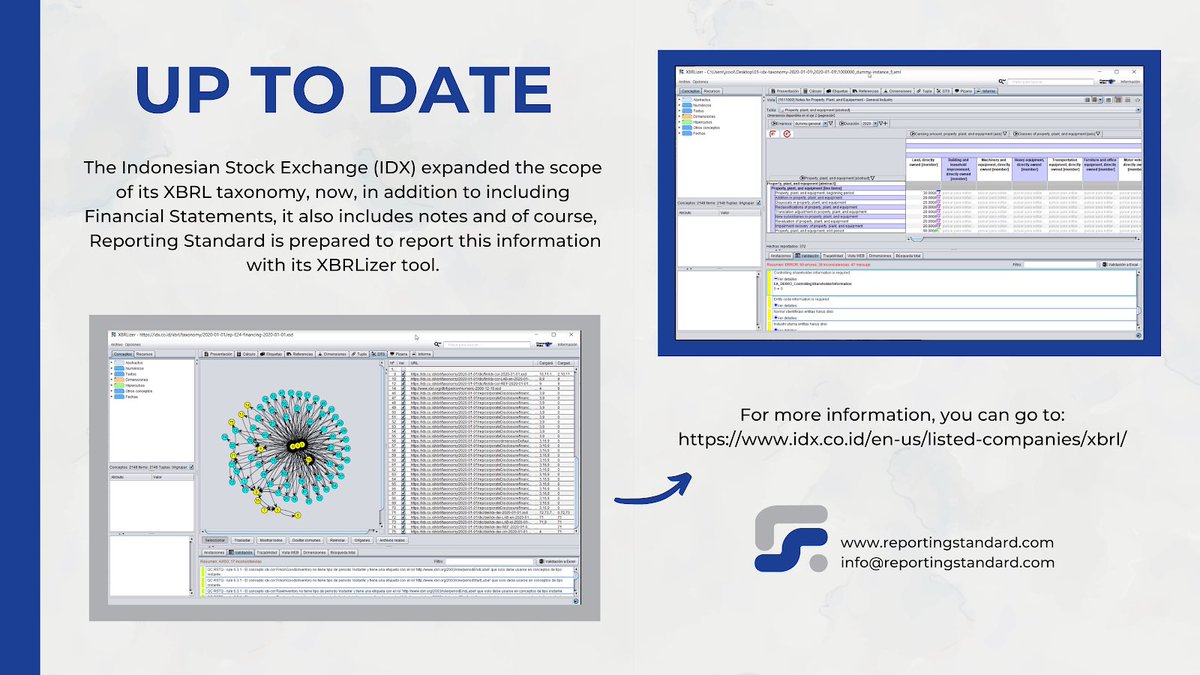This screenshot has height=675, width=1200.
Task: Expand Otros conceptos node in left window tree
Action: (x=111, y=391)
